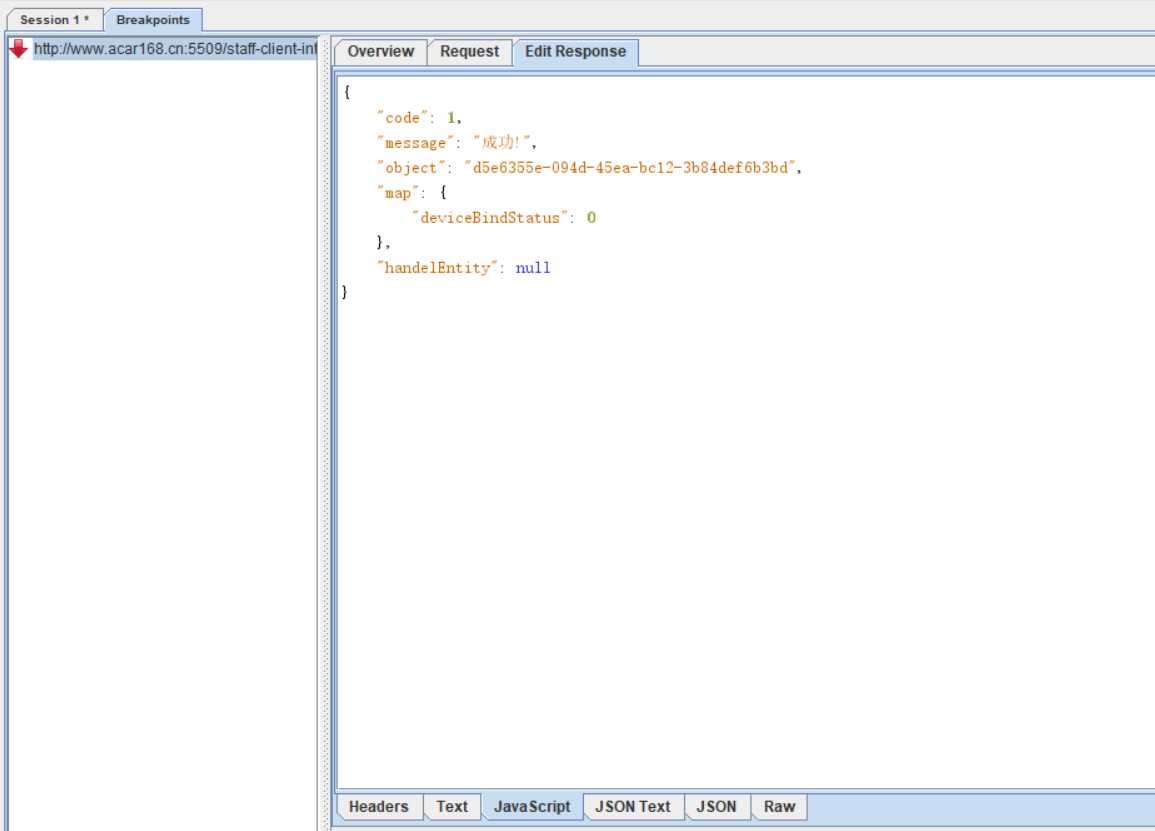Click the red breakpoint arrow icon
This screenshot has height=831, width=1155.
[x=18, y=49]
